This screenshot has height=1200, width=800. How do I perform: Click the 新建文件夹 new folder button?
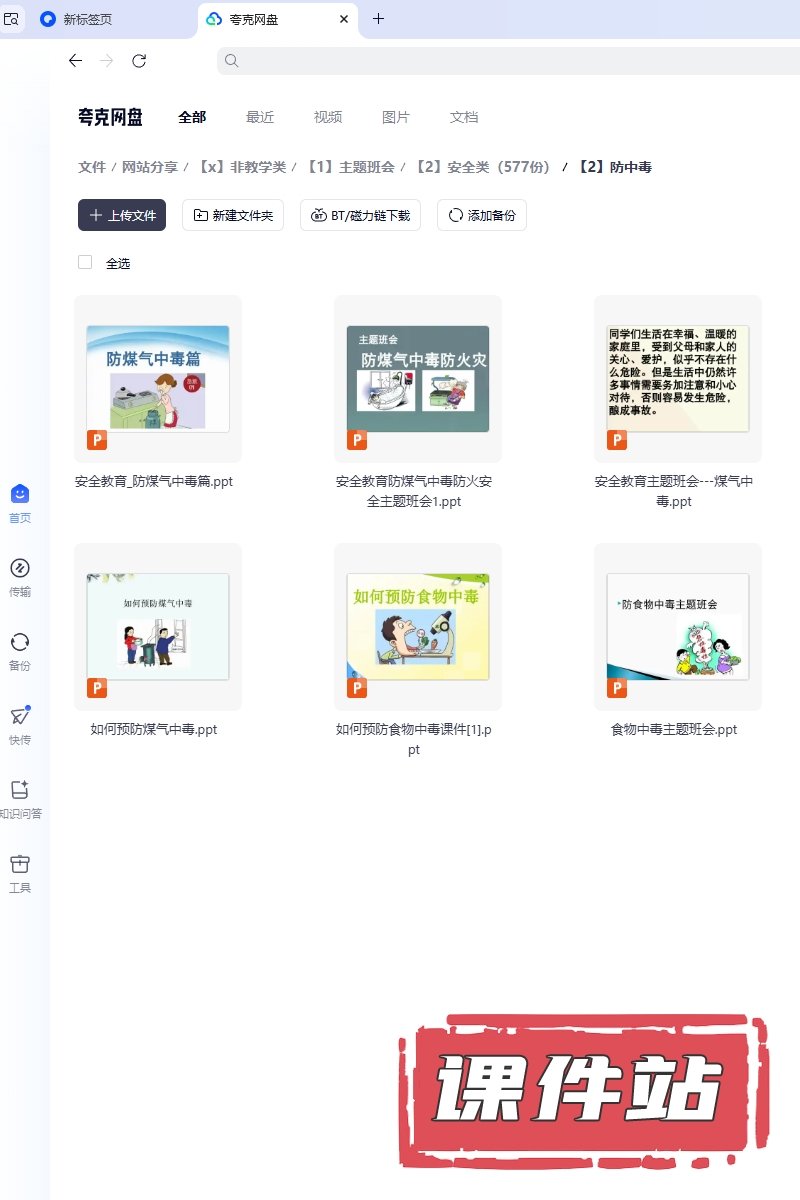point(233,215)
